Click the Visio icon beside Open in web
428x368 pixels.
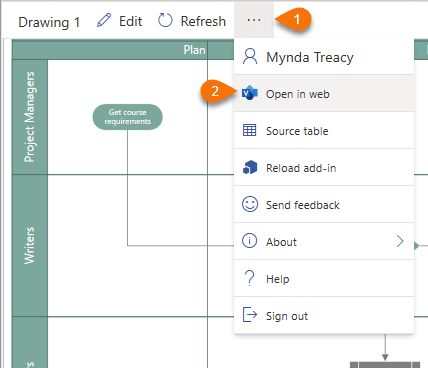(x=250, y=93)
